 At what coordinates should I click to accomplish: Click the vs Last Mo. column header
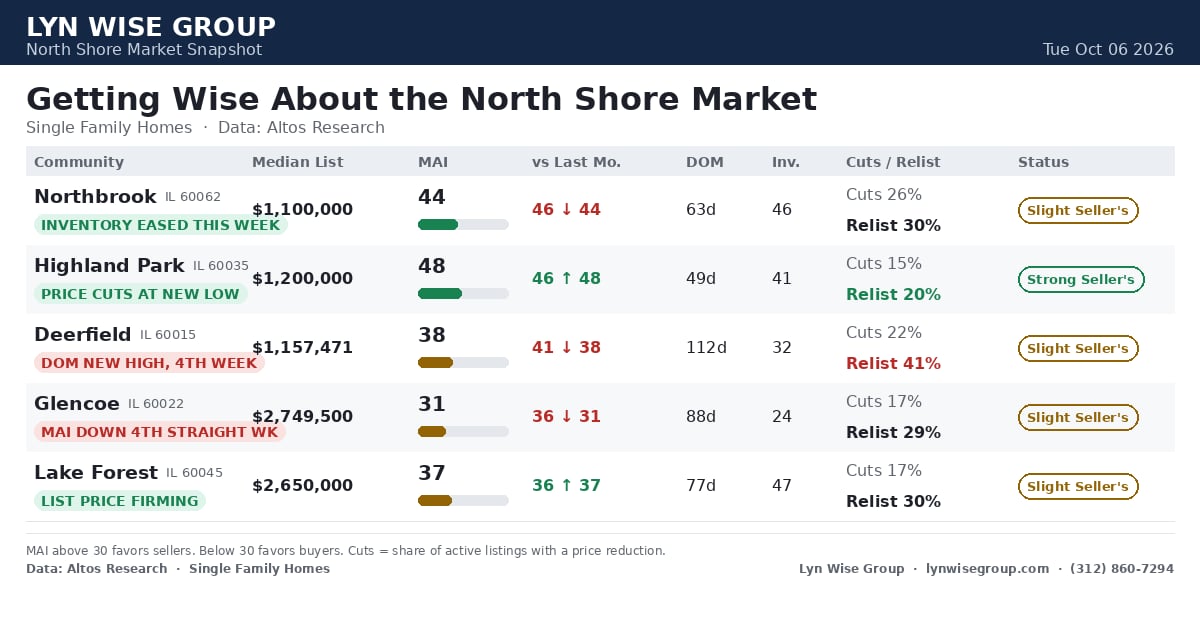(576, 162)
